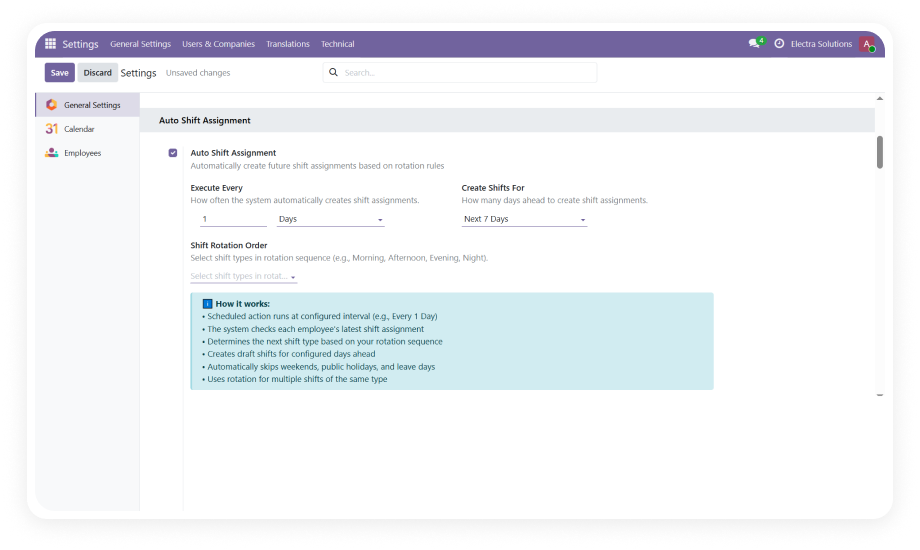Open the conversations chat icon
Image resolution: width=920 pixels, height=550 pixels.
point(754,43)
